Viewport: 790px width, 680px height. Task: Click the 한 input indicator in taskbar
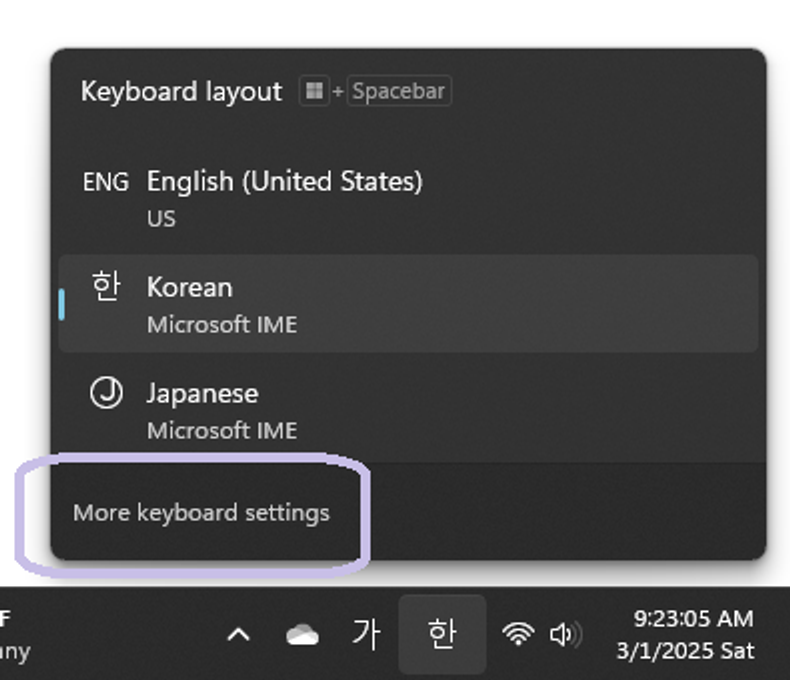pos(442,634)
